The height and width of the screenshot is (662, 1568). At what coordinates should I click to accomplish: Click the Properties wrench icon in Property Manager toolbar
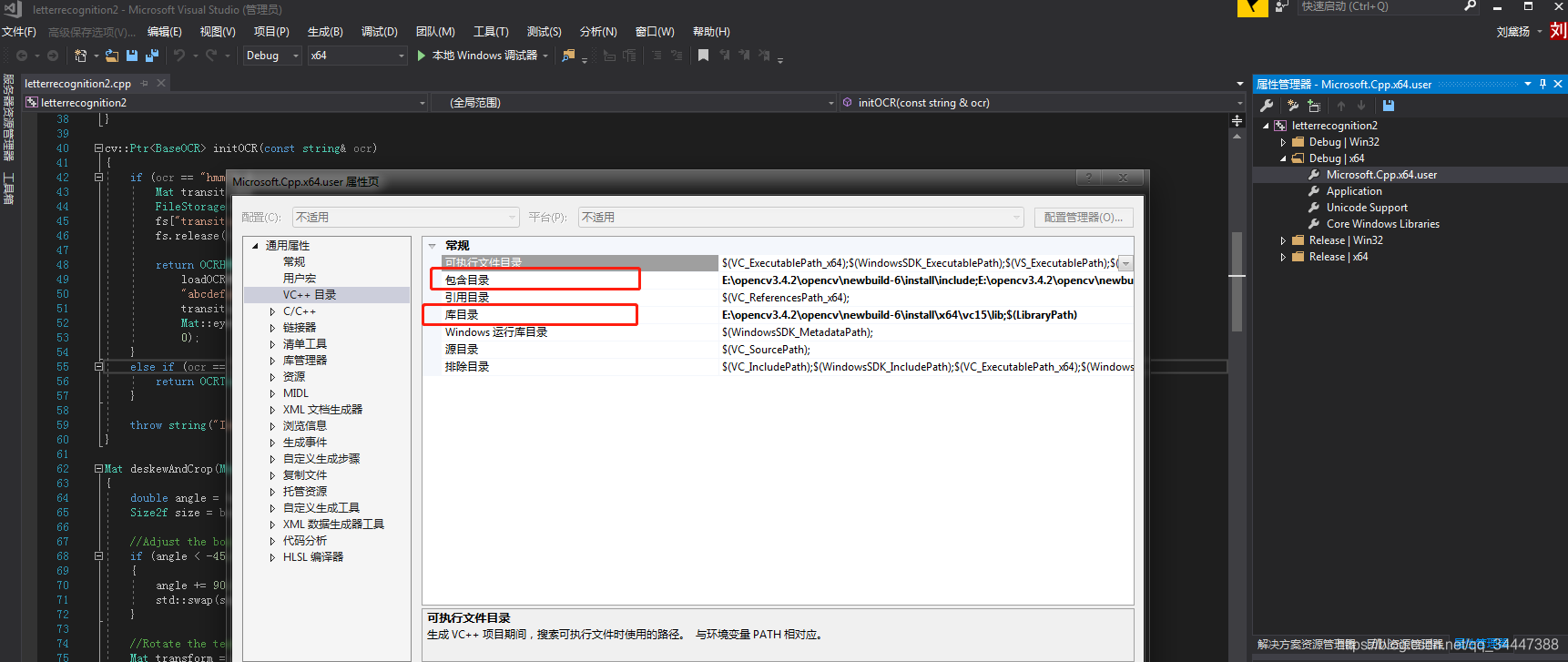(x=1267, y=106)
